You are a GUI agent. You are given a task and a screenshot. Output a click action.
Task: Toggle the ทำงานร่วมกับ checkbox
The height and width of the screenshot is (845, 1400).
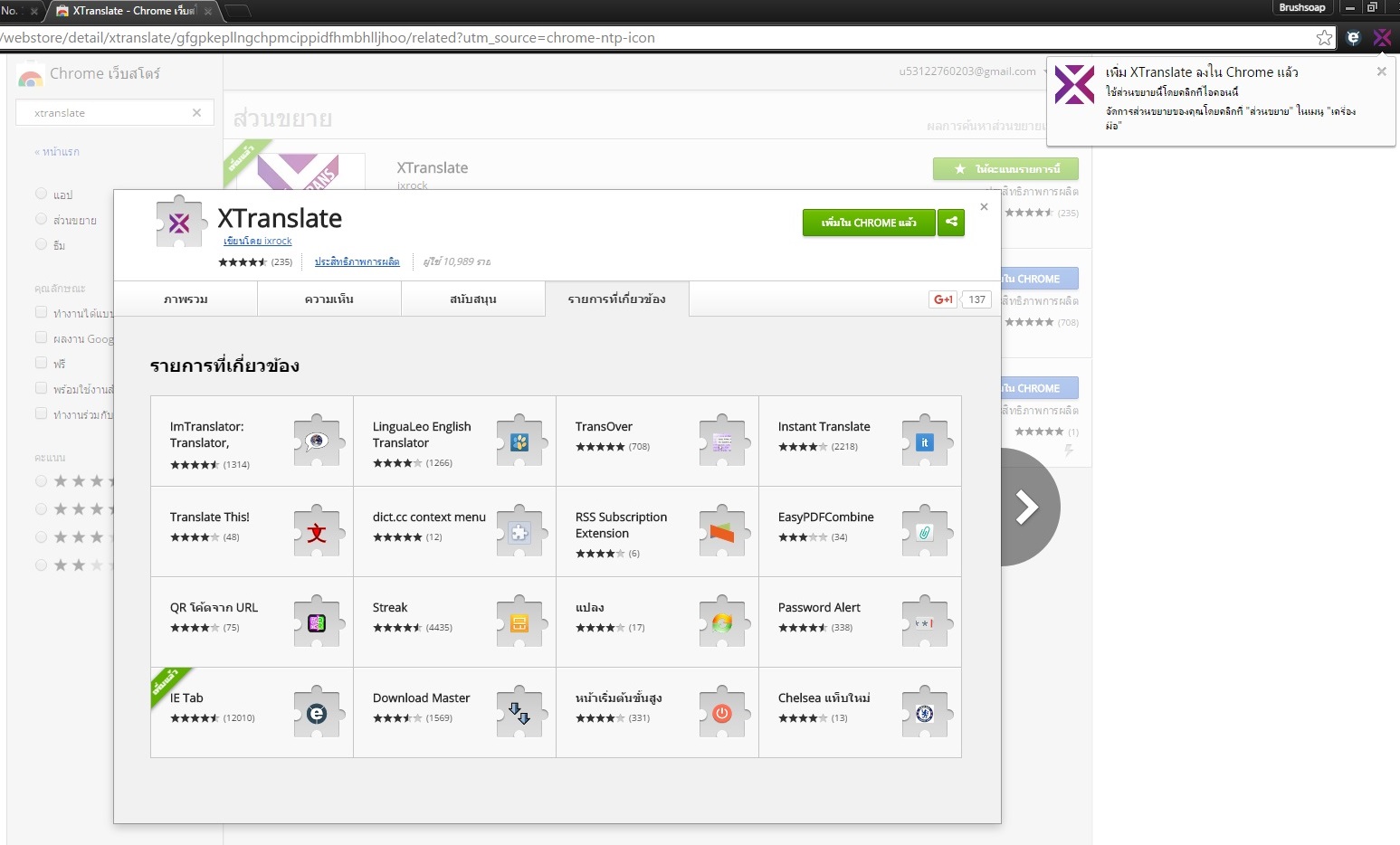coord(41,413)
